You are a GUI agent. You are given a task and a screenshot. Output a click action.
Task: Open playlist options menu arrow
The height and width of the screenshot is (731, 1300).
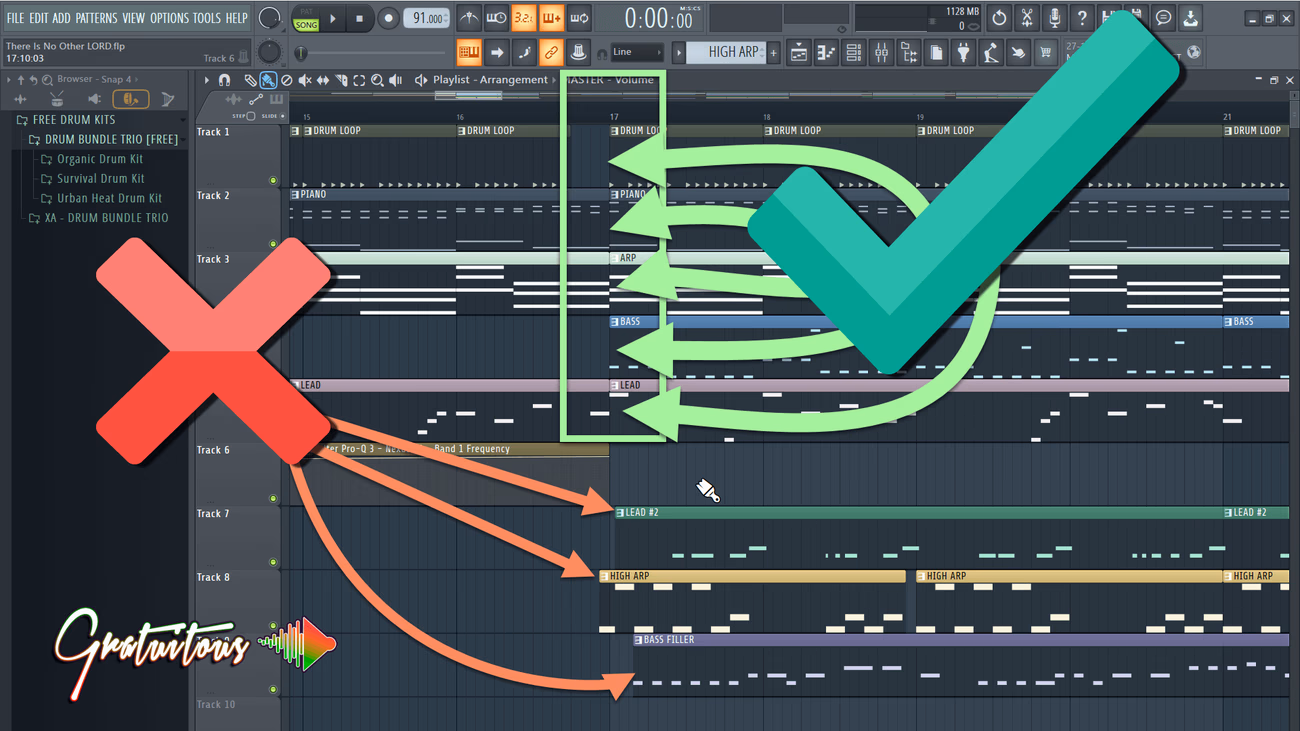(207, 80)
